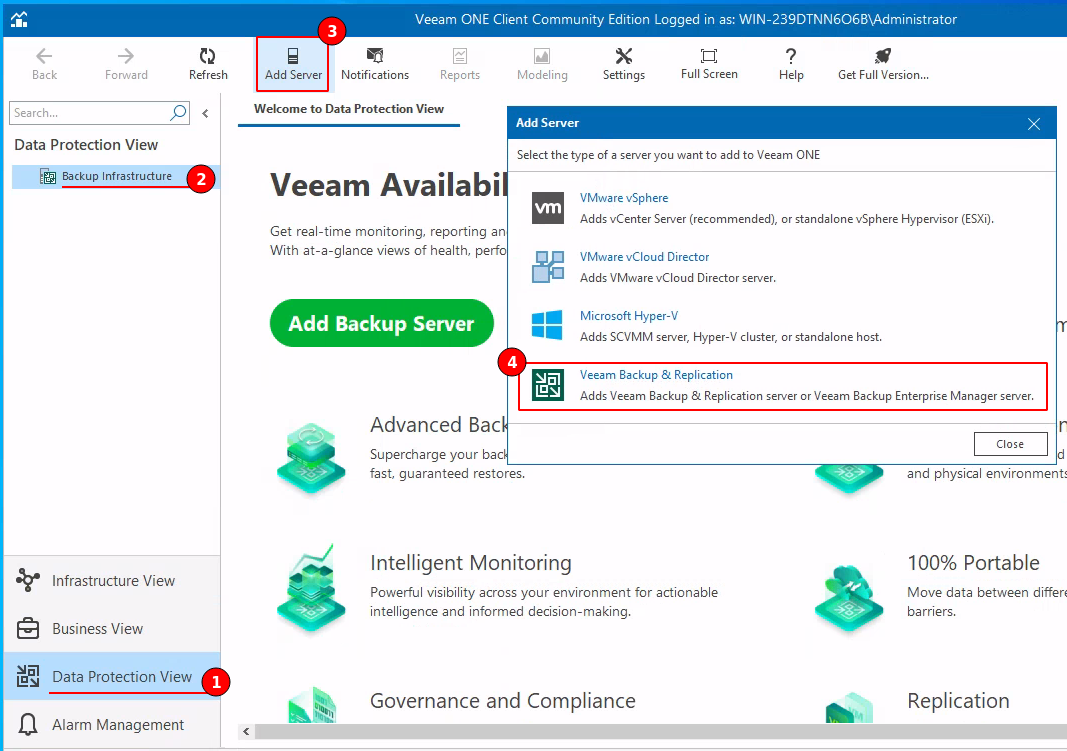
Task: Click the VMware vSphere vm icon
Action: coord(548,208)
